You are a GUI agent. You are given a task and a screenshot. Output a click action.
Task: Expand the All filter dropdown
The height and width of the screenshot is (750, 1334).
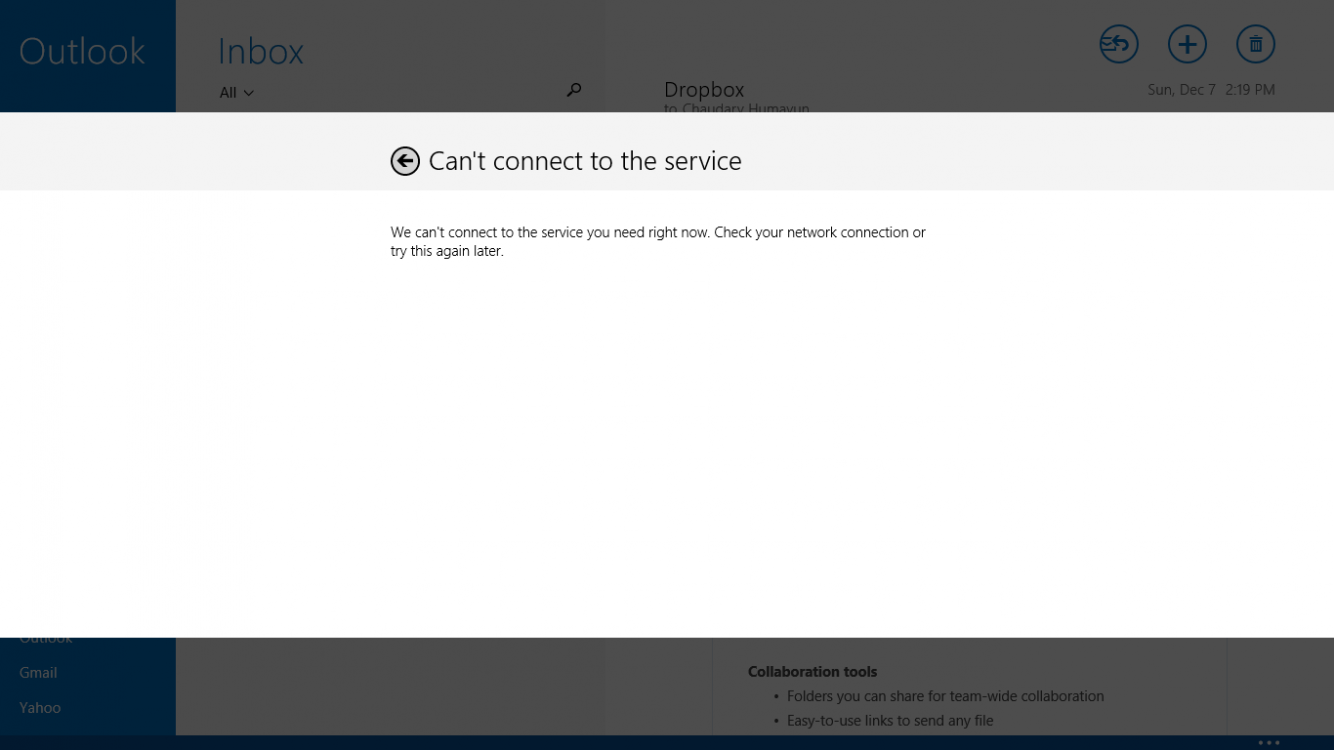(x=236, y=93)
